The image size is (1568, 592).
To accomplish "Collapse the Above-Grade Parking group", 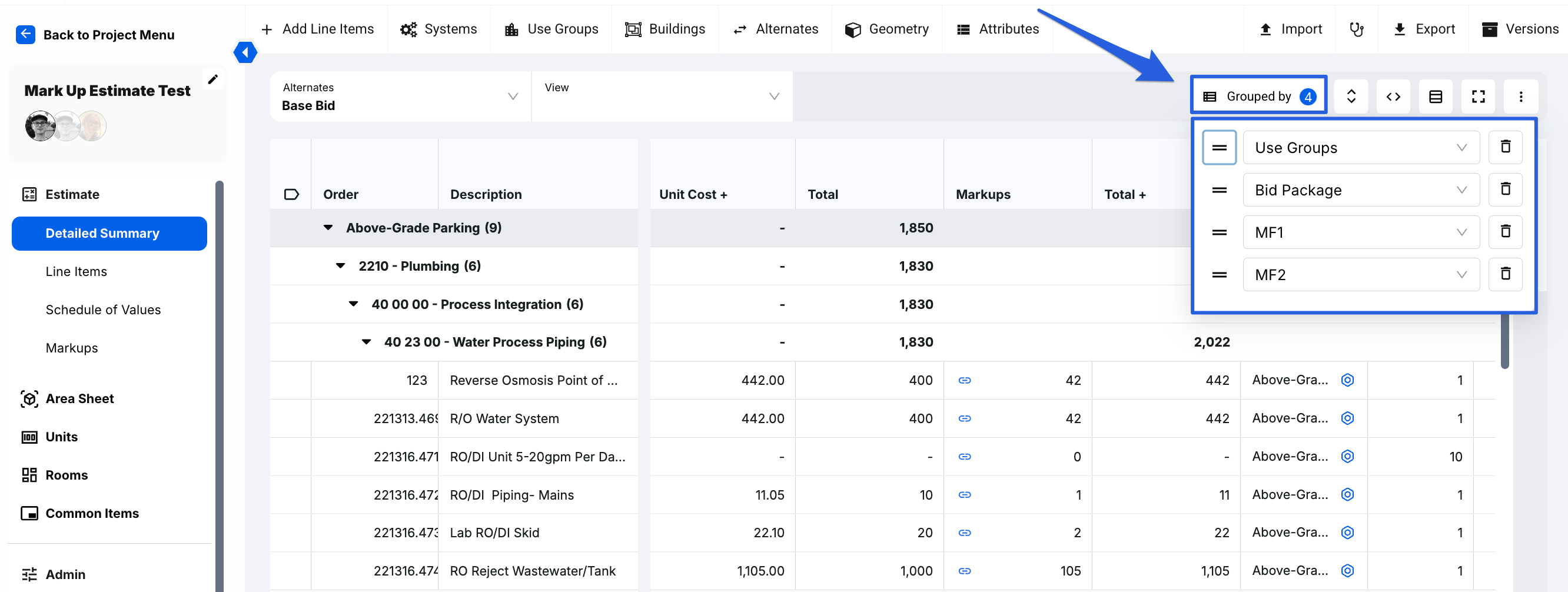I will (328, 228).
